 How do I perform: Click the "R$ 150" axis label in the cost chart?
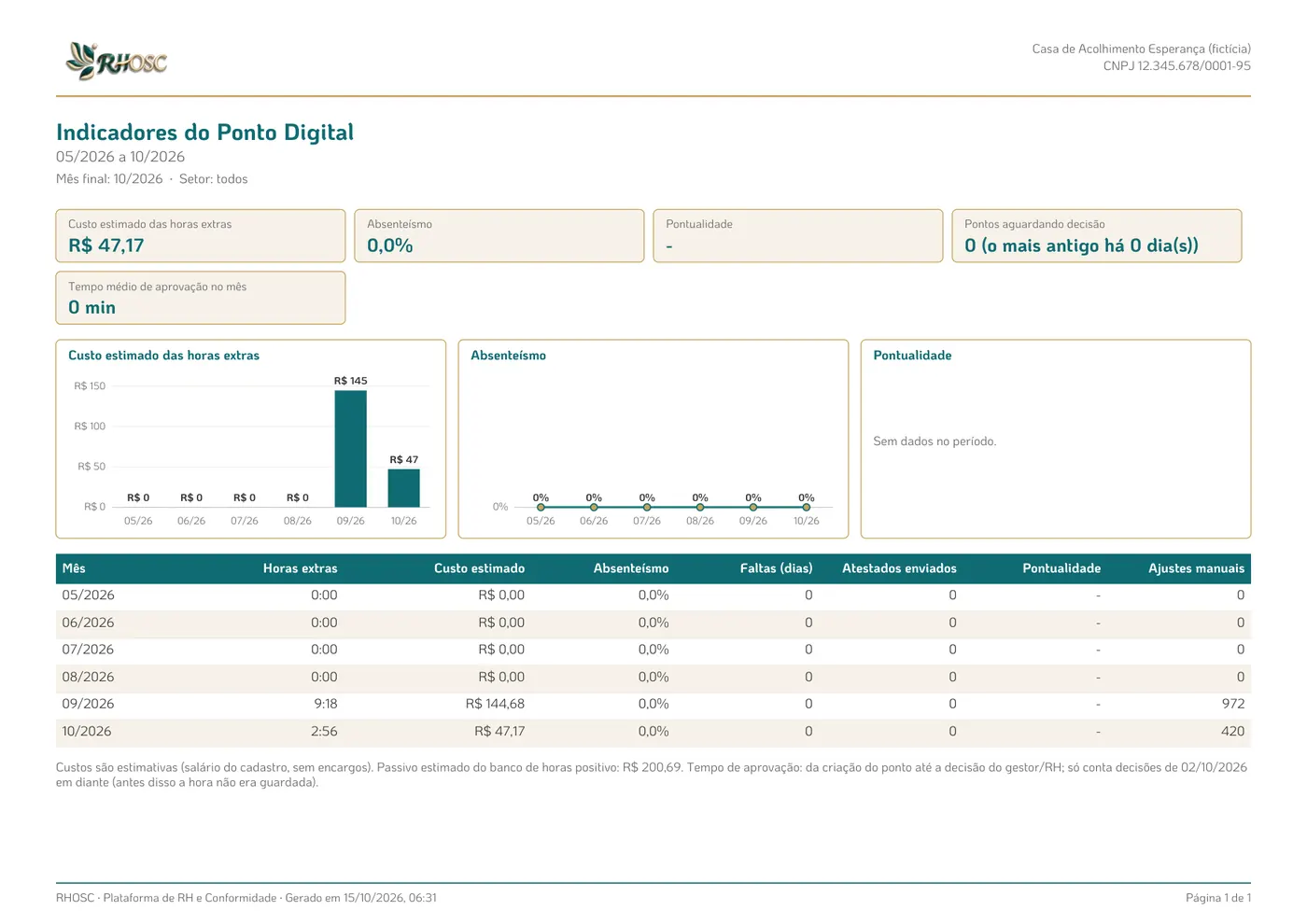tap(90, 386)
